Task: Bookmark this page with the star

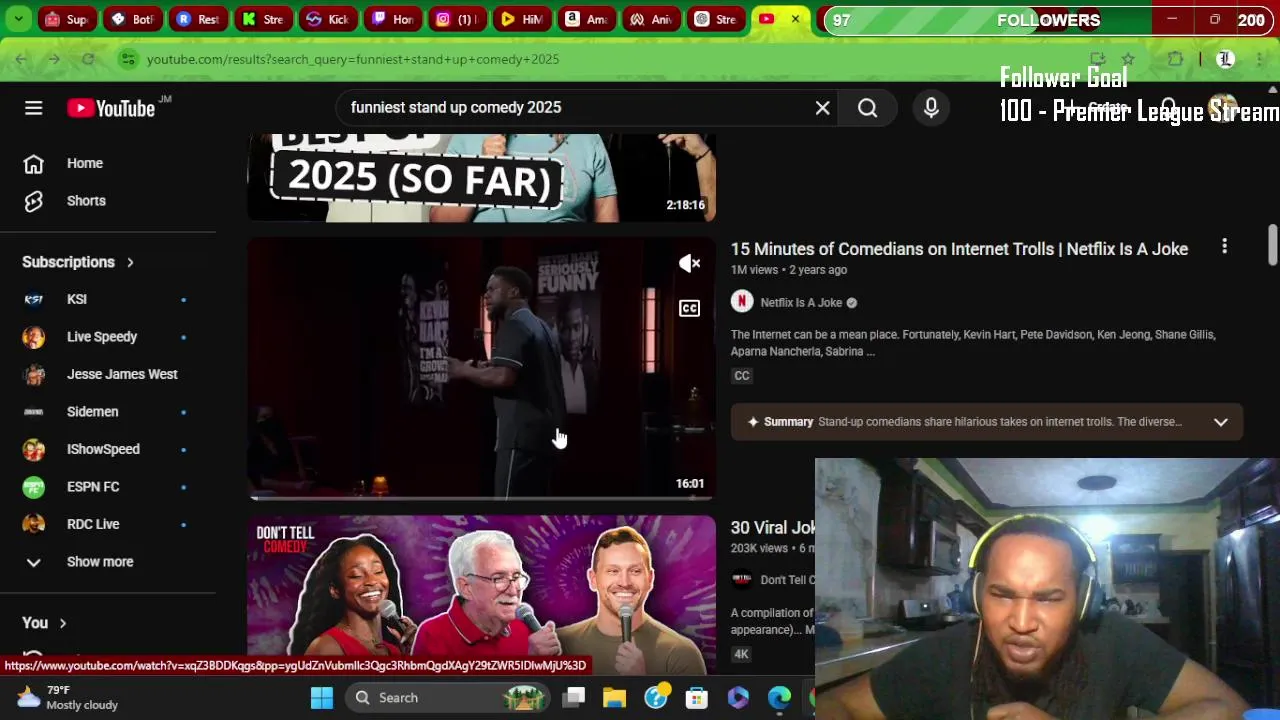Action: pos(1128,59)
